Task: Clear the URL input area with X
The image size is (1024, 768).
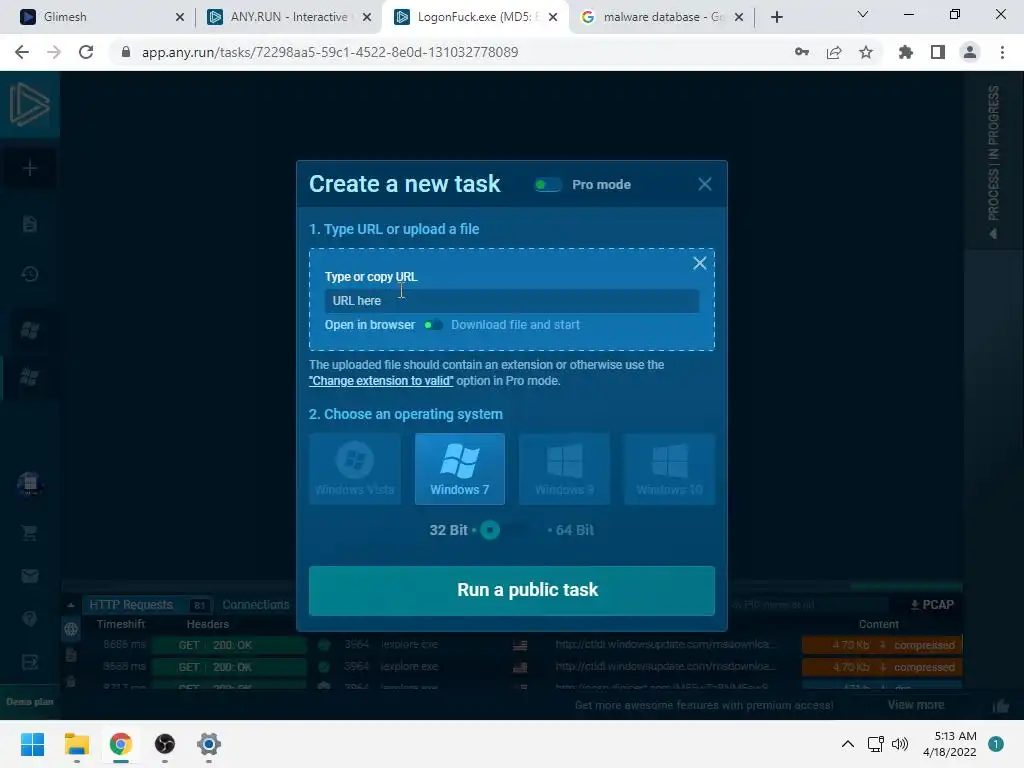Action: coord(699,263)
